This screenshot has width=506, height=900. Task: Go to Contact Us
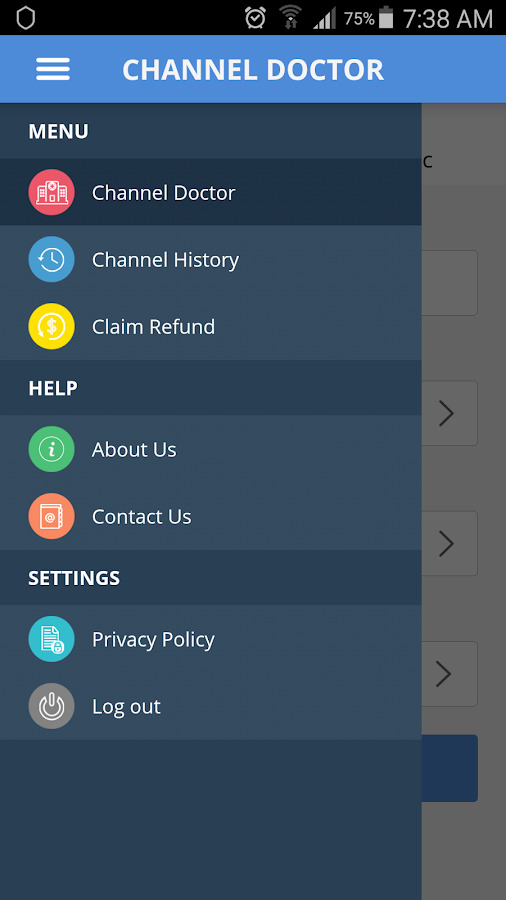211,516
